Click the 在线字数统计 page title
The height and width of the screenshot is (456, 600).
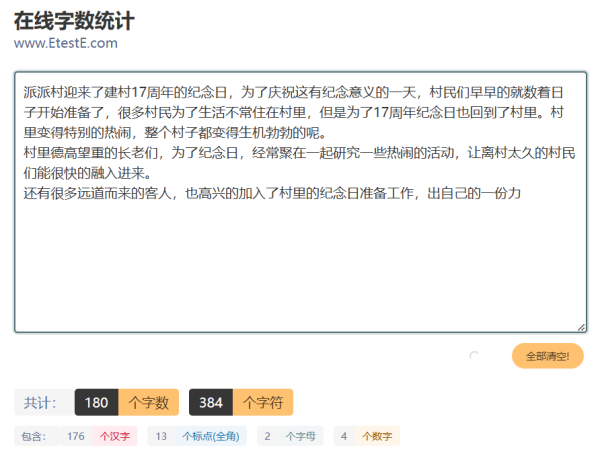74,21
